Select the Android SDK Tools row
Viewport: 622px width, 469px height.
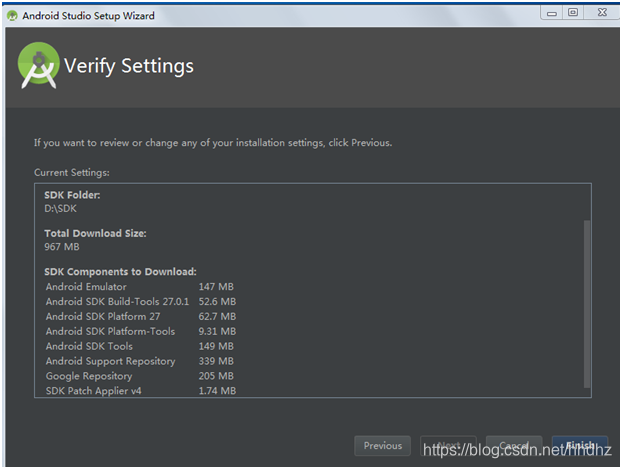tap(140, 346)
